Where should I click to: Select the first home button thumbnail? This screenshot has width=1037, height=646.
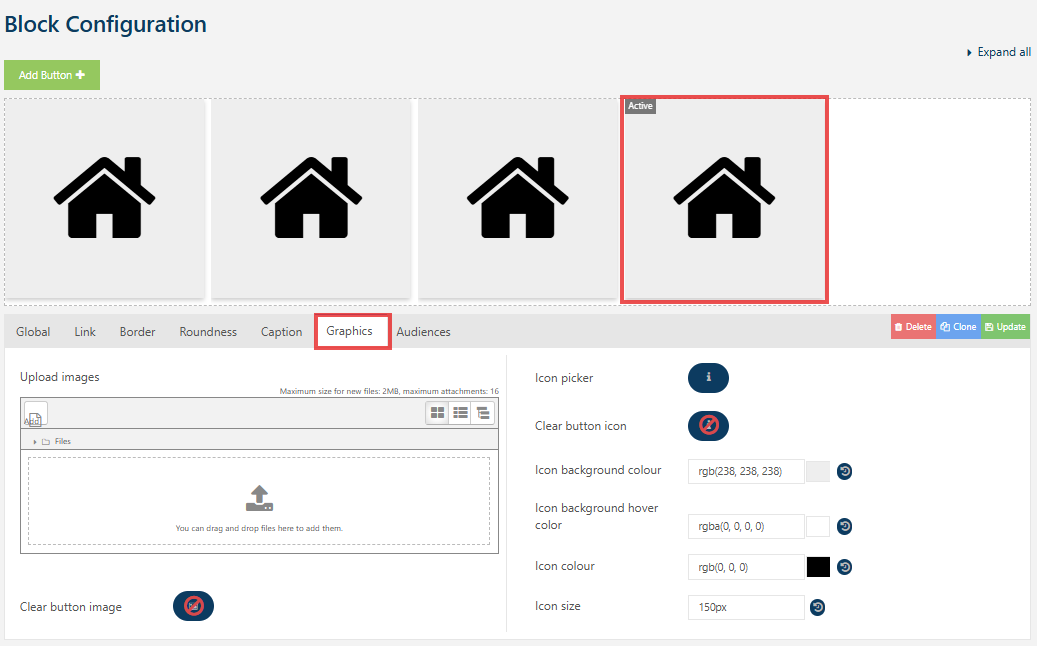click(x=105, y=198)
